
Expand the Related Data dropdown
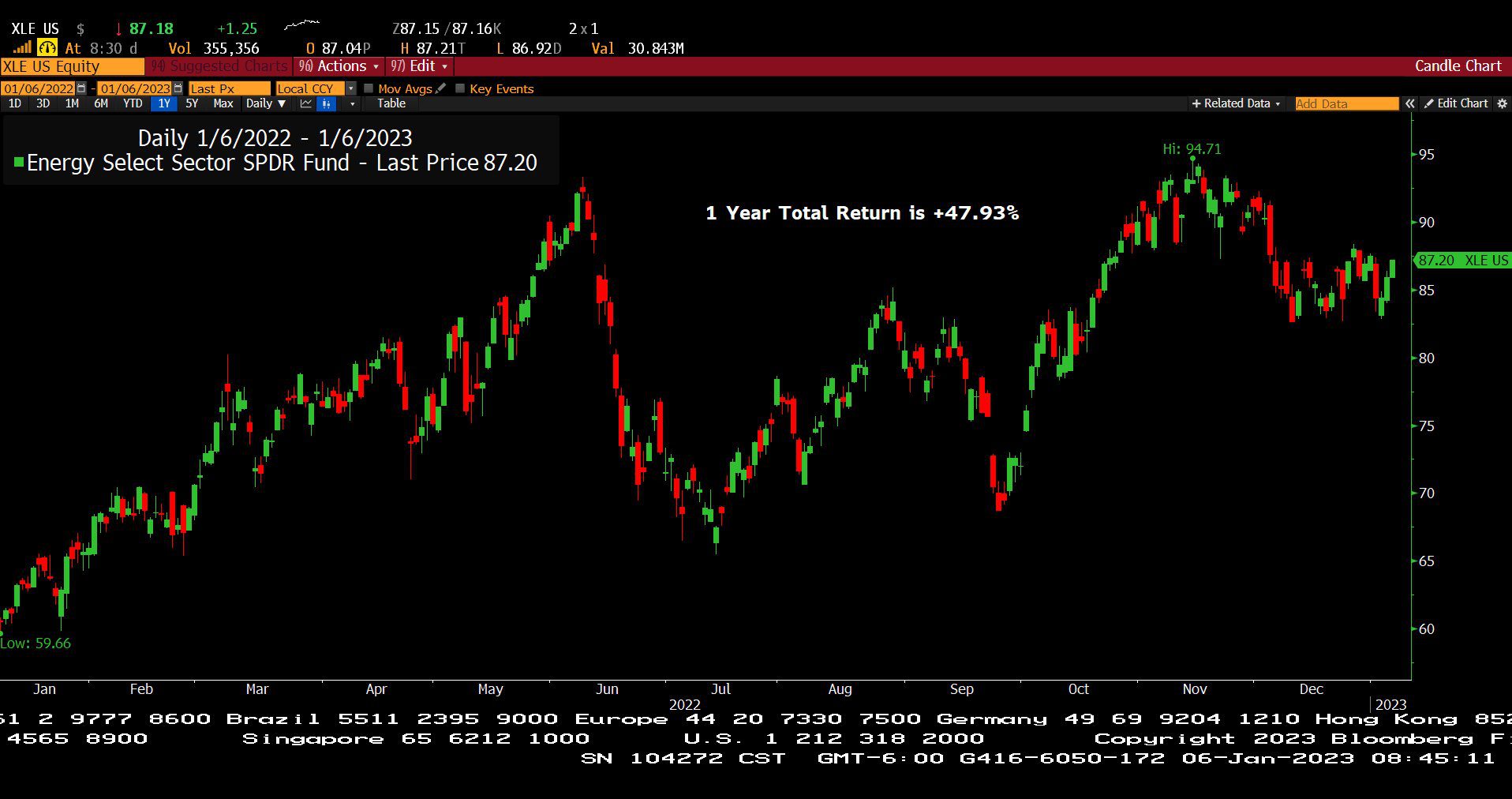1236,103
